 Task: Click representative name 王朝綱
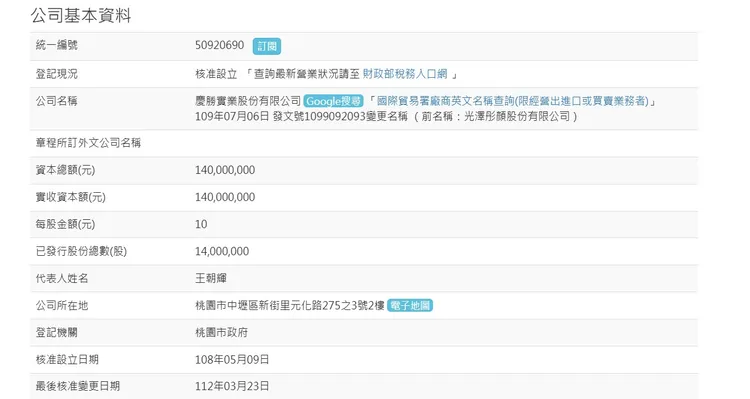[211, 278]
